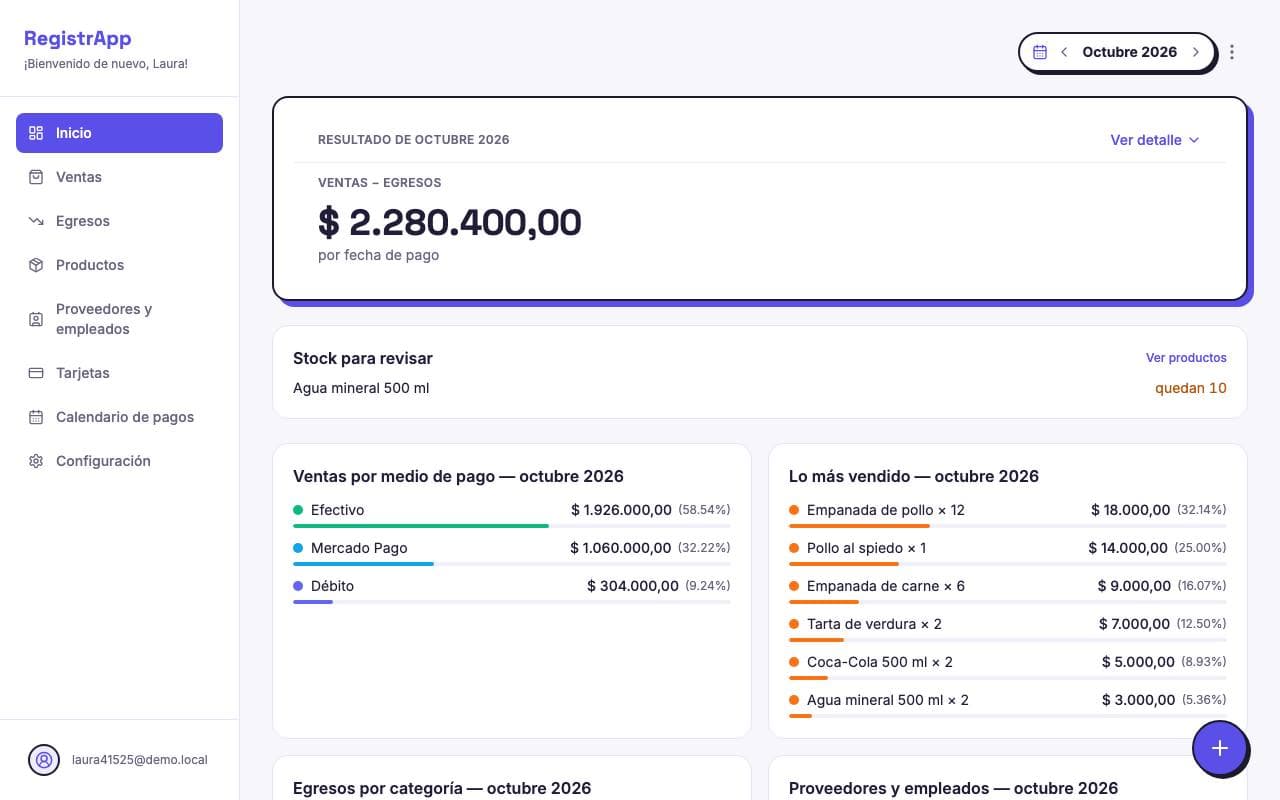
Task: Open the Egresos section in the sidebar
Action: [119, 221]
